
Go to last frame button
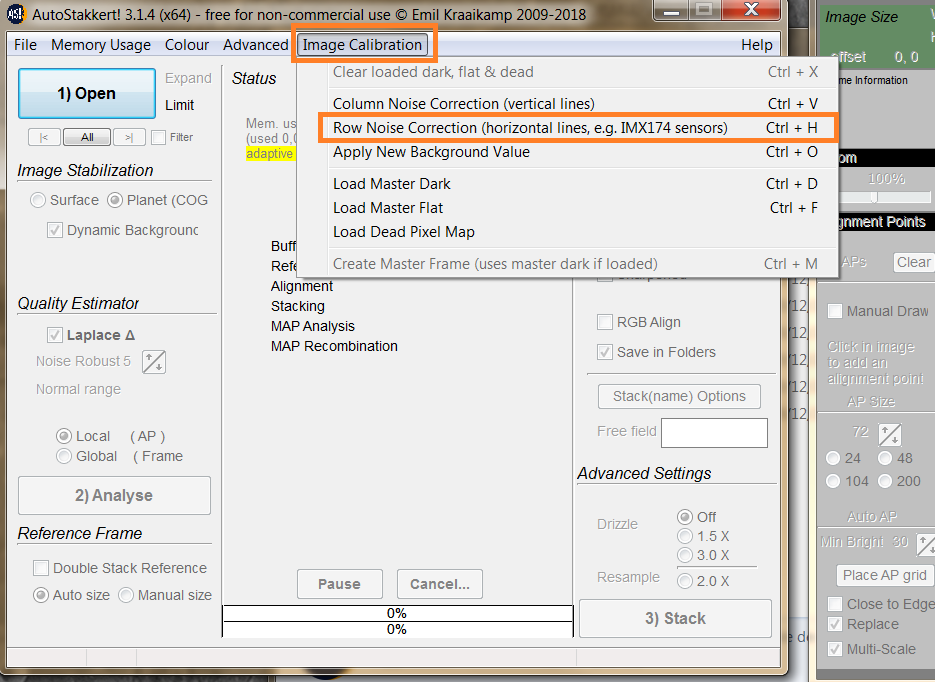click(129, 137)
